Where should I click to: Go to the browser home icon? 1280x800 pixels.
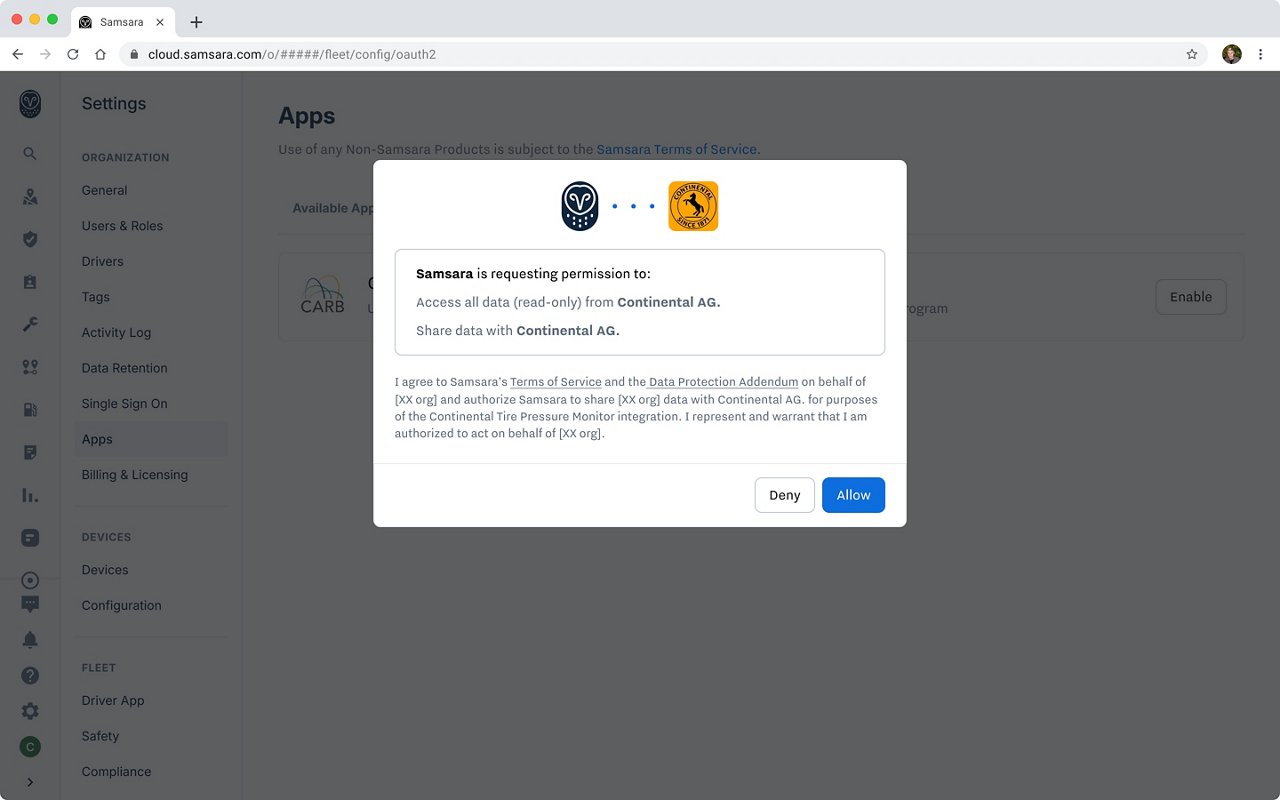pos(100,54)
